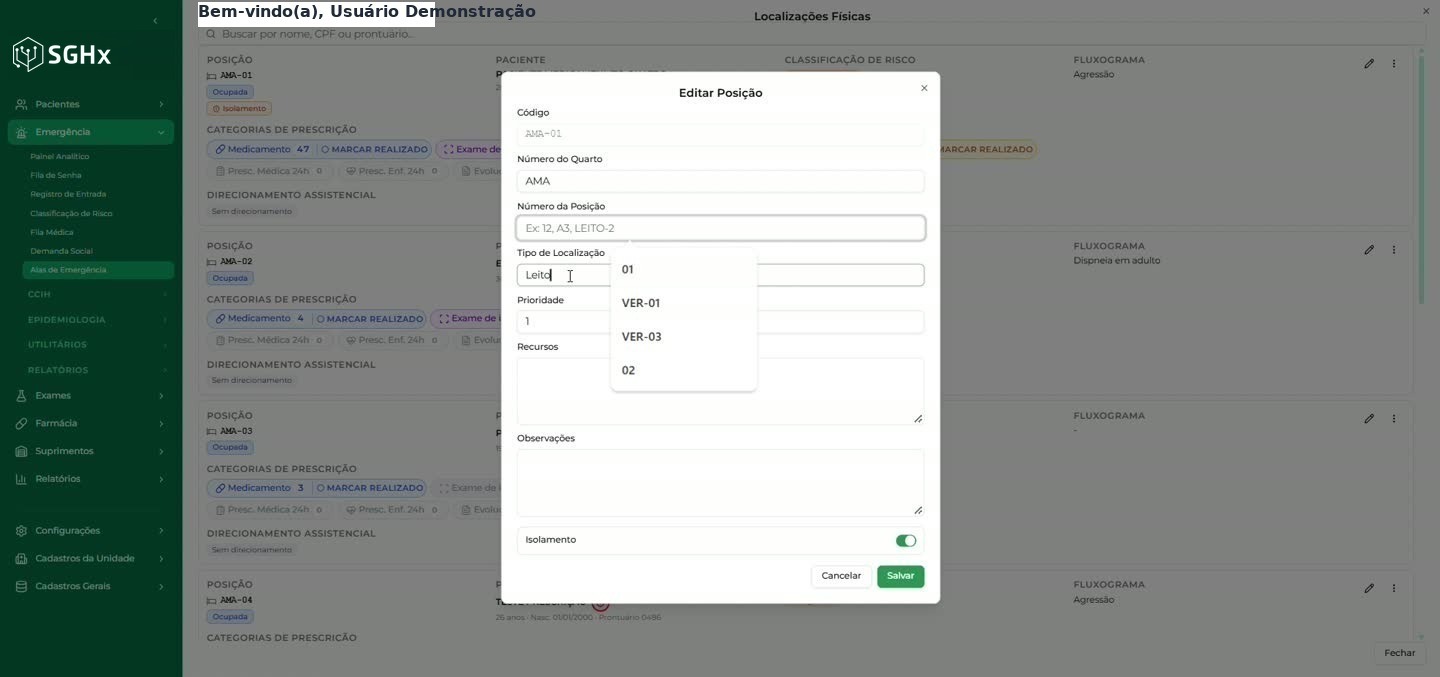The image size is (1440, 677).
Task: Open the Farmácia menu
Action: click(x=90, y=423)
